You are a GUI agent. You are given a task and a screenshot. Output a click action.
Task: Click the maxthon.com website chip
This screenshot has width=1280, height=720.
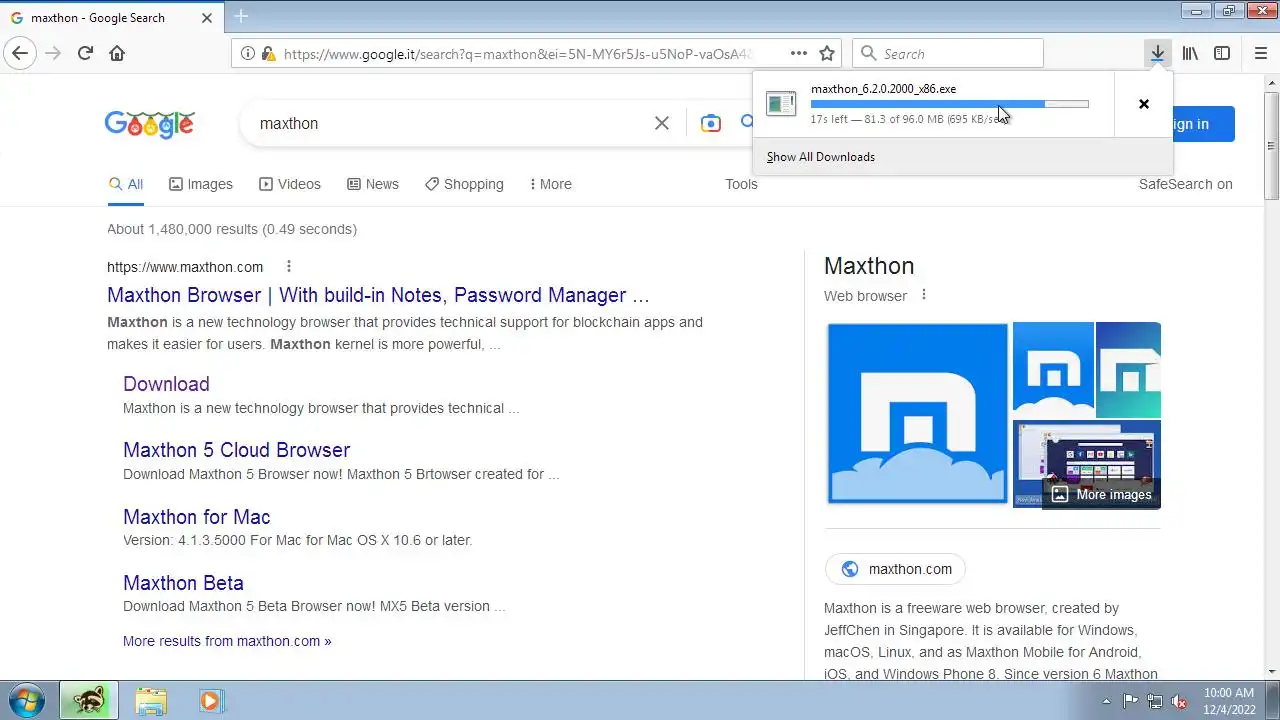coord(895,569)
